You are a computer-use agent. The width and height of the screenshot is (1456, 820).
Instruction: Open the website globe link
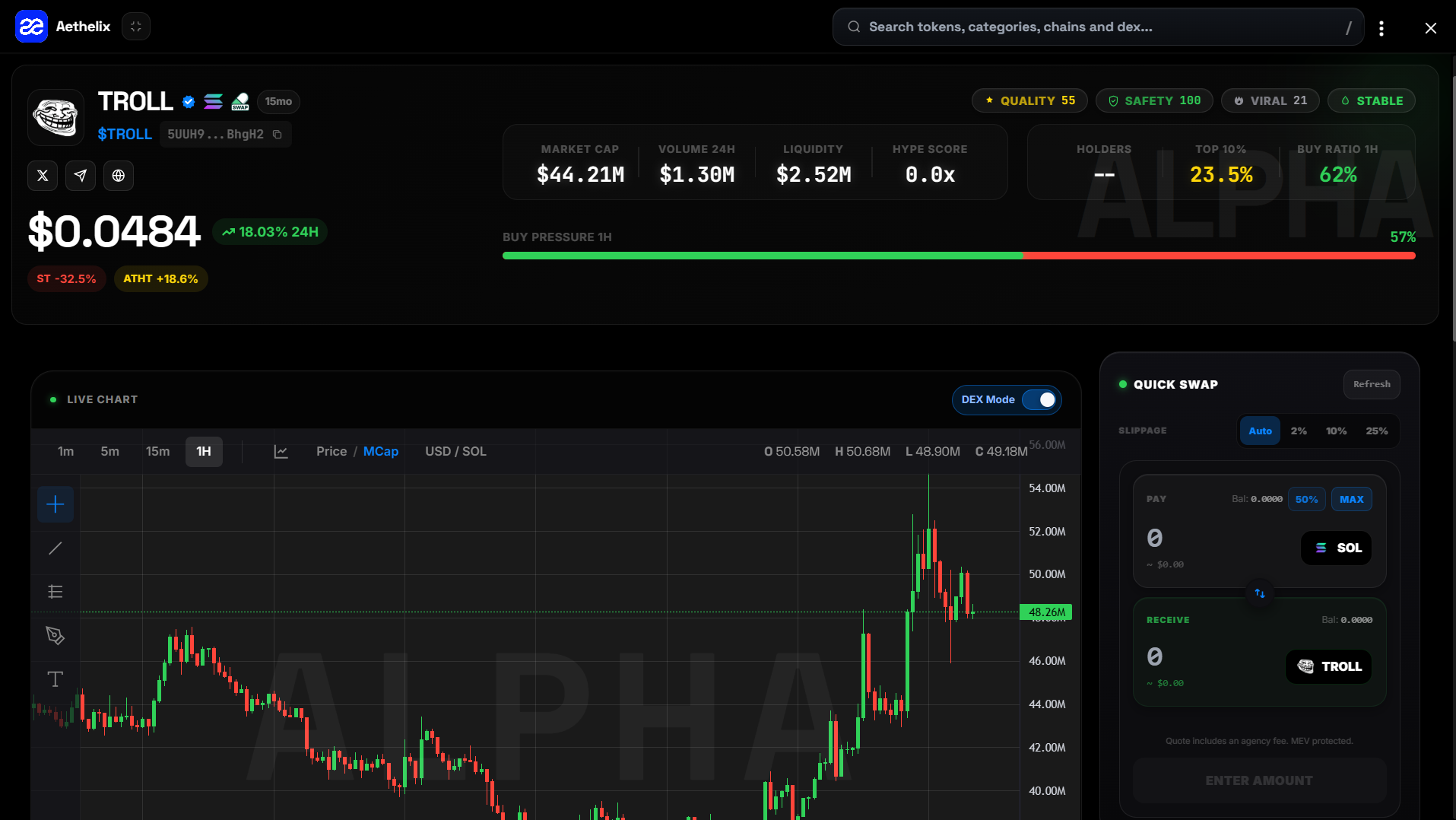[x=119, y=176]
